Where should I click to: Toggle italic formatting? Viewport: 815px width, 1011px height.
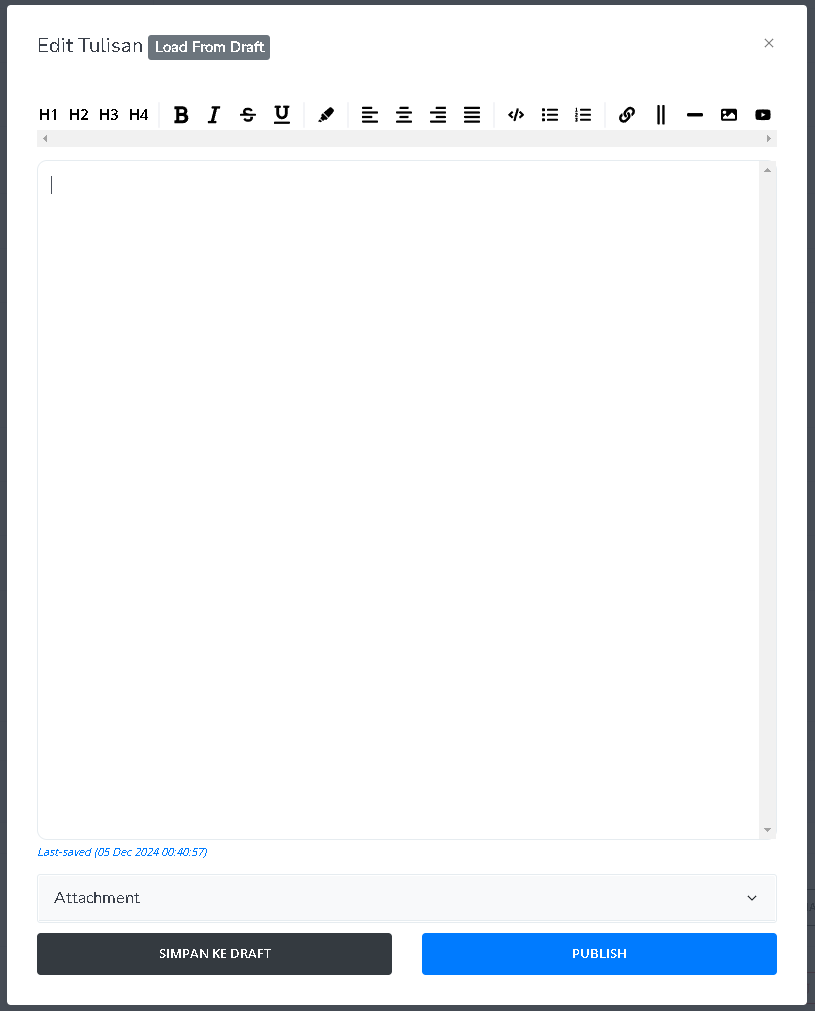[214, 115]
